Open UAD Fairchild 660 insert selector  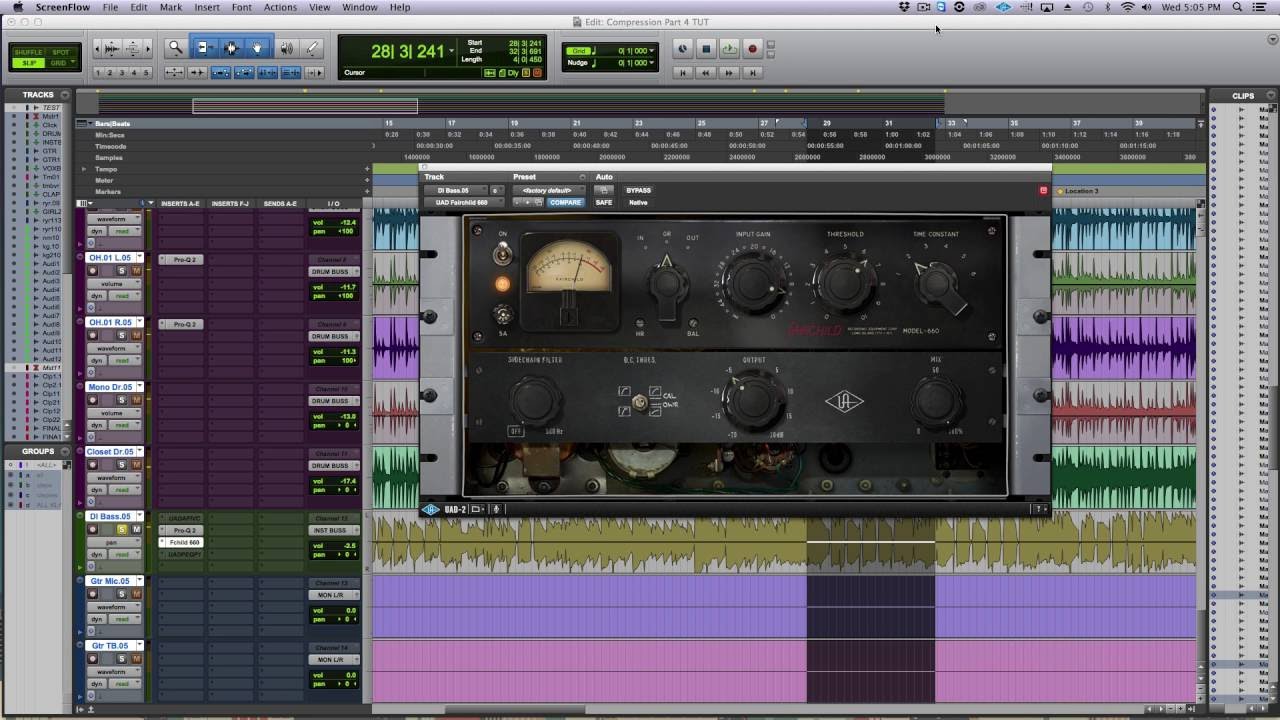[x=463, y=202]
